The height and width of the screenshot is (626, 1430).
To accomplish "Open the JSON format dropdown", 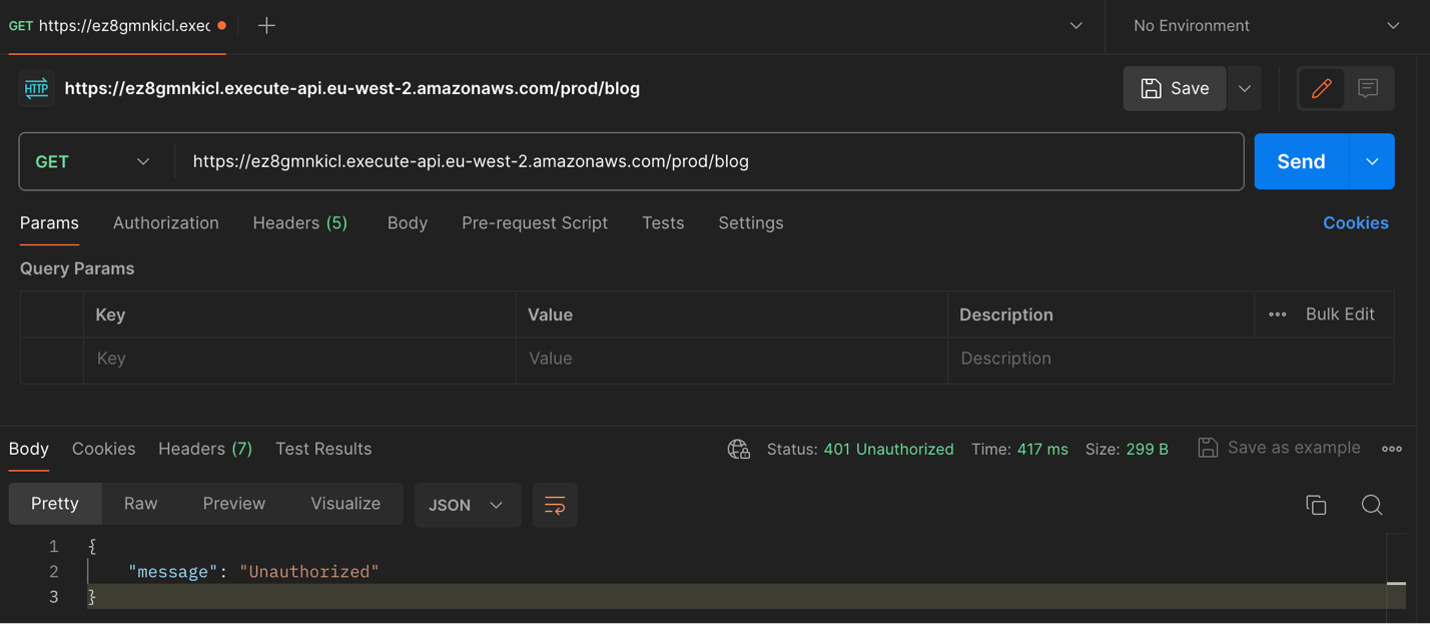I will pos(467,505).
